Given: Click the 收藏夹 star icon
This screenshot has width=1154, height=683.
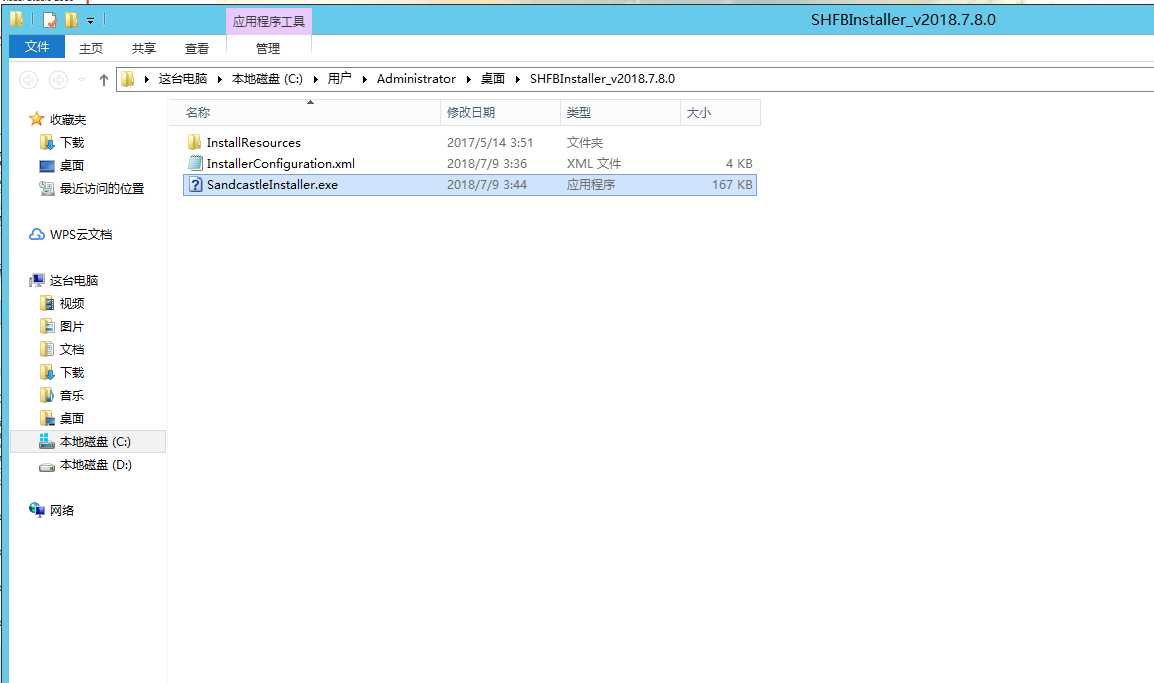Looking at the screenshot, I should pyautogui.click(x=36, y=118).
